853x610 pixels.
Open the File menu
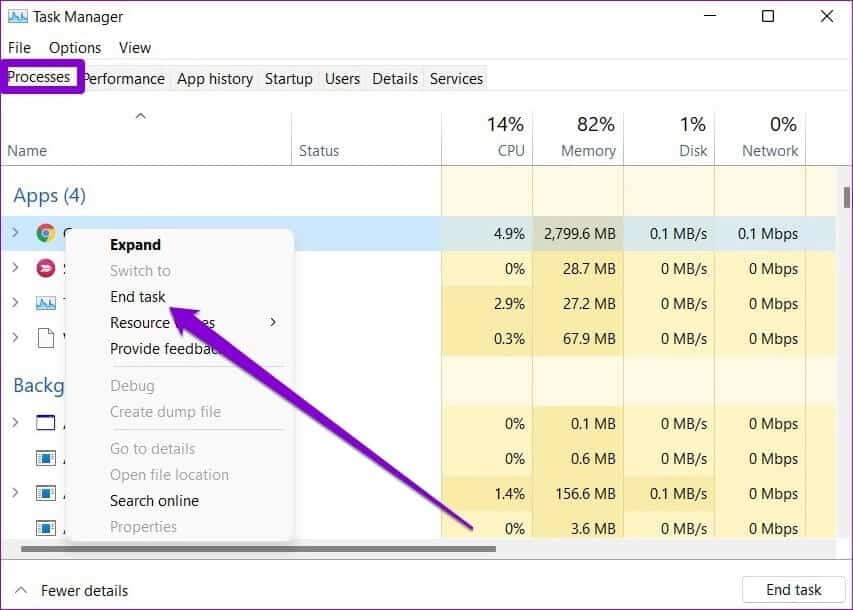click(20, 48)
